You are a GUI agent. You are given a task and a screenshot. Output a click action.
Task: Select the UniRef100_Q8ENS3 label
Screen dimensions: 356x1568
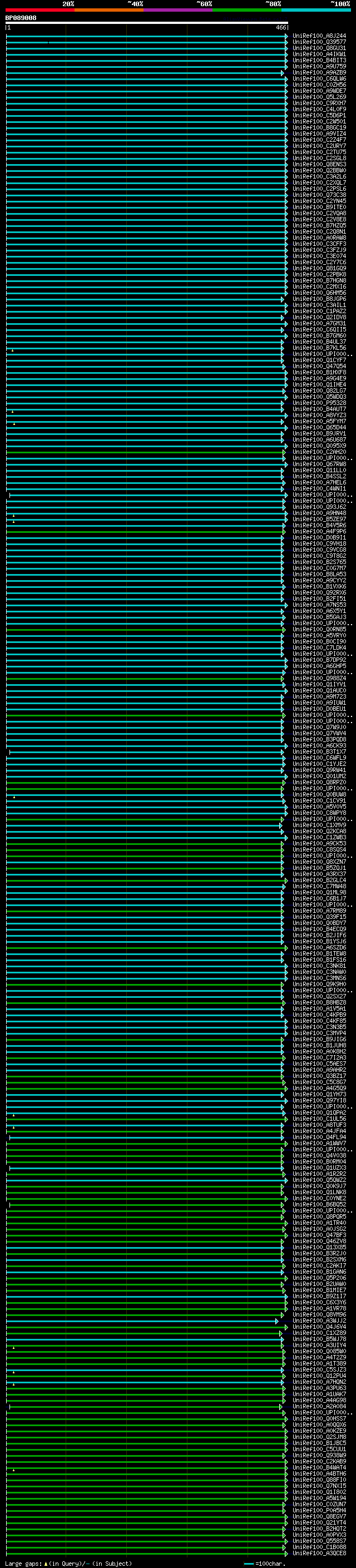(x=319, y=164)
